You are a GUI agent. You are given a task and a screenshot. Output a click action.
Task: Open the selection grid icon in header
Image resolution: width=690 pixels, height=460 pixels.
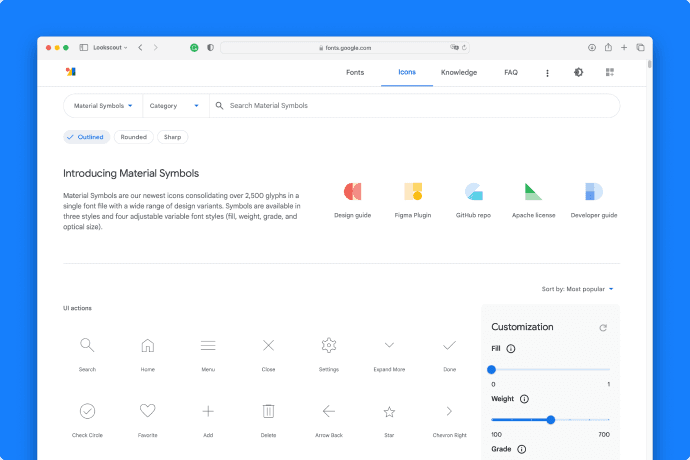[609, 72]
